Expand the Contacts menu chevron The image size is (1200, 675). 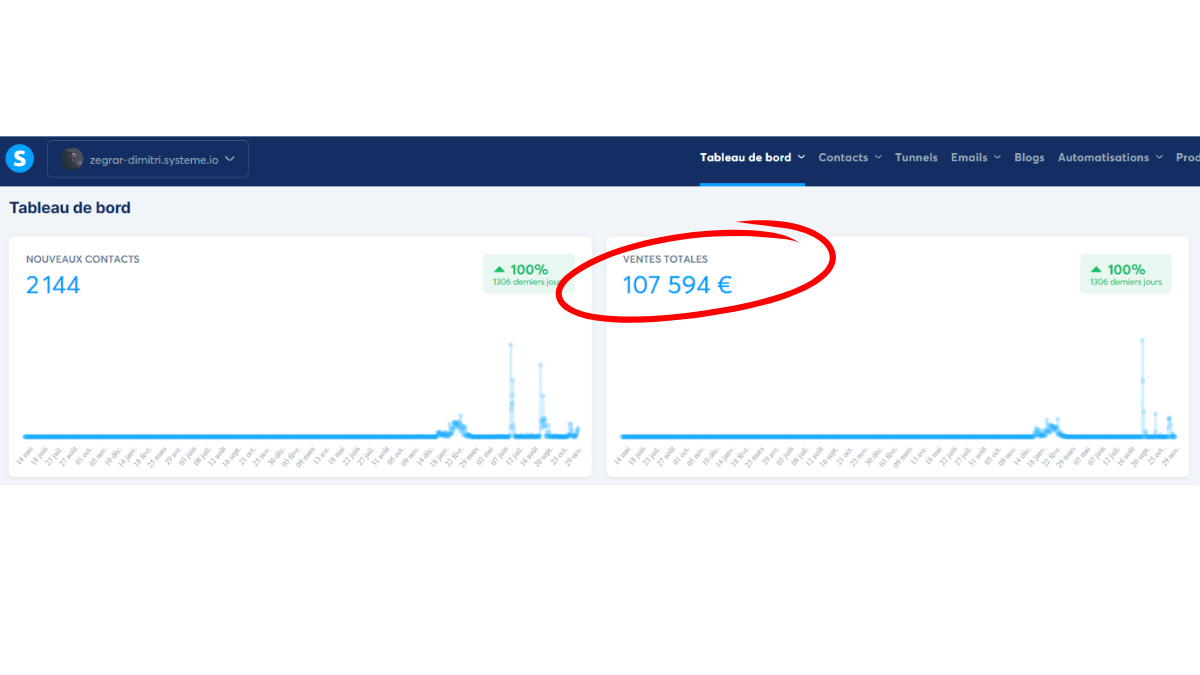tap(878, 157)
